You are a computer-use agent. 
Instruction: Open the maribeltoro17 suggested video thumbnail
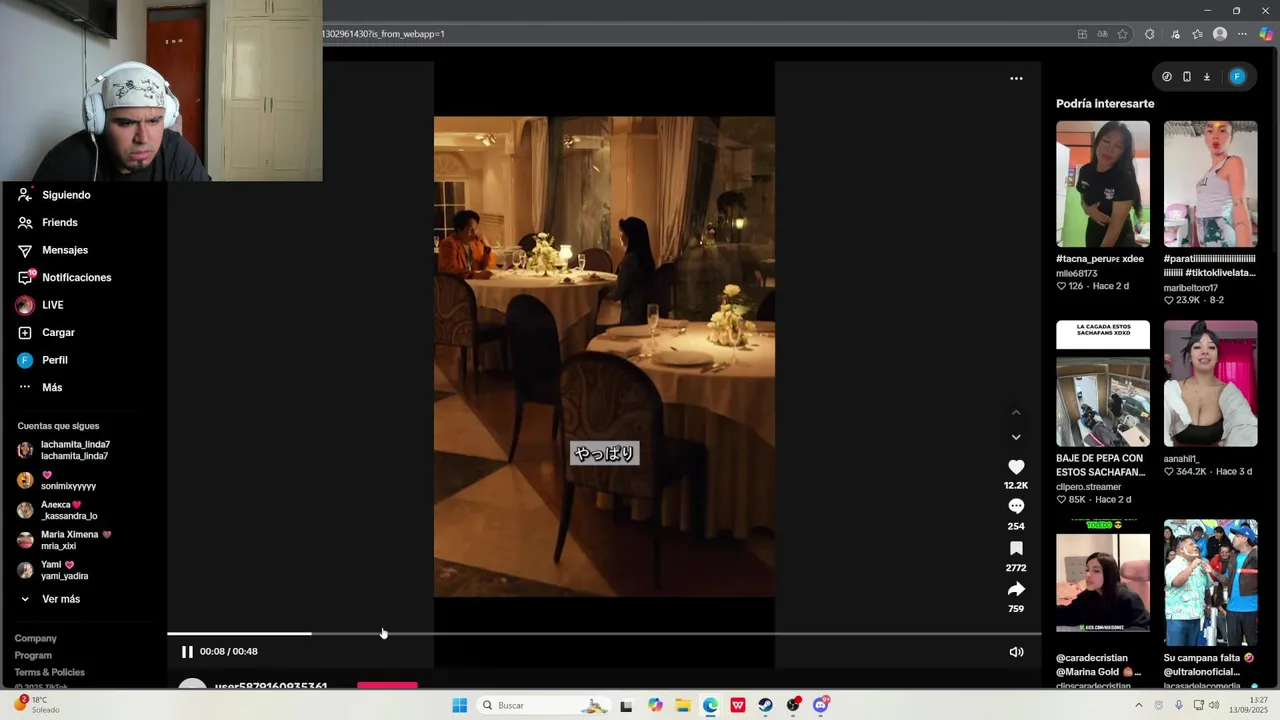click(x=1210, y=184)
